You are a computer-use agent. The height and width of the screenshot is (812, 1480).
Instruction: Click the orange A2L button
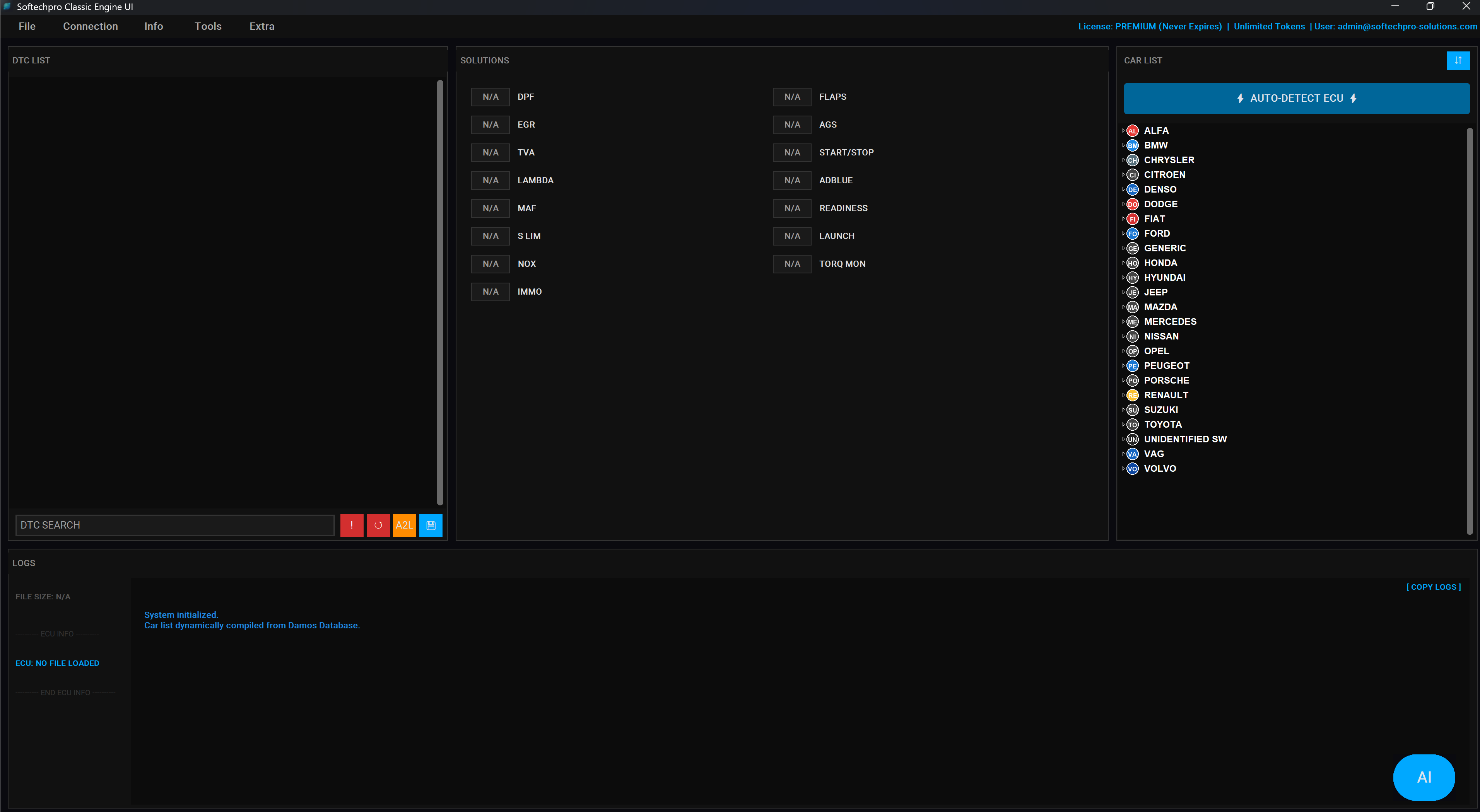tap(405, 525)
